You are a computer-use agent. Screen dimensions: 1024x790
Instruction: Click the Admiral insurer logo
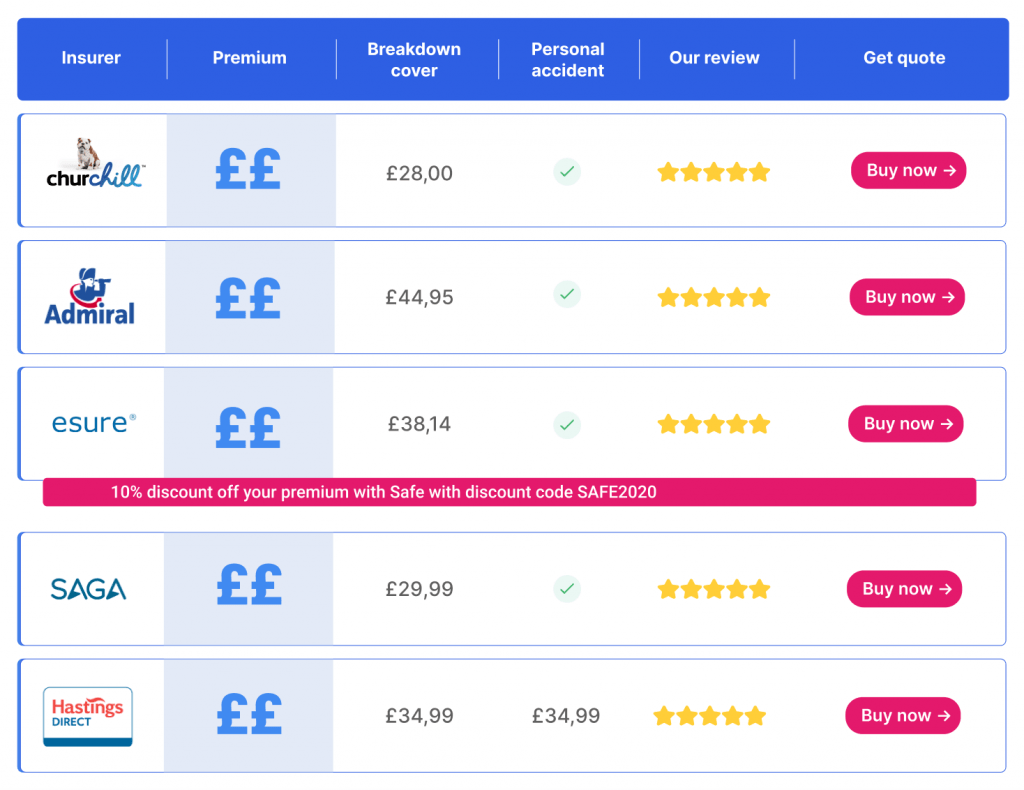[x=90, y=297]
